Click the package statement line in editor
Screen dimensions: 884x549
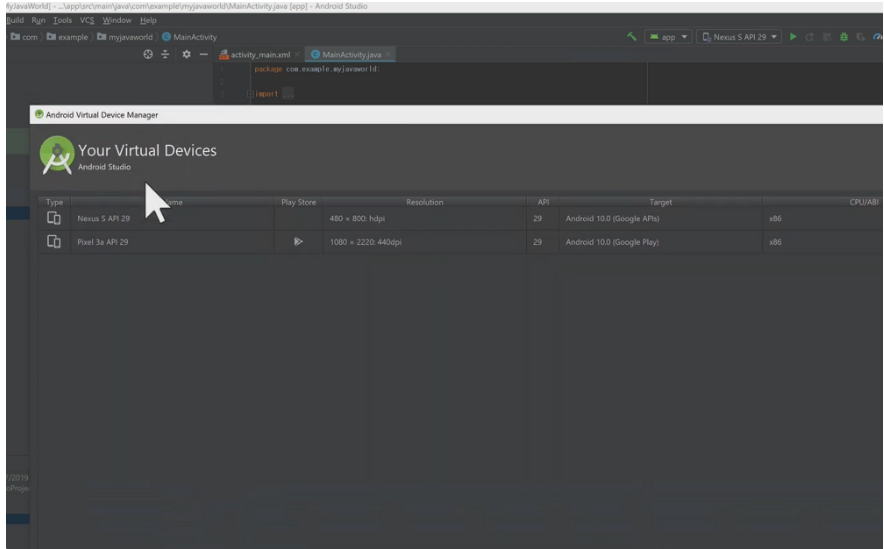point(317,69)
